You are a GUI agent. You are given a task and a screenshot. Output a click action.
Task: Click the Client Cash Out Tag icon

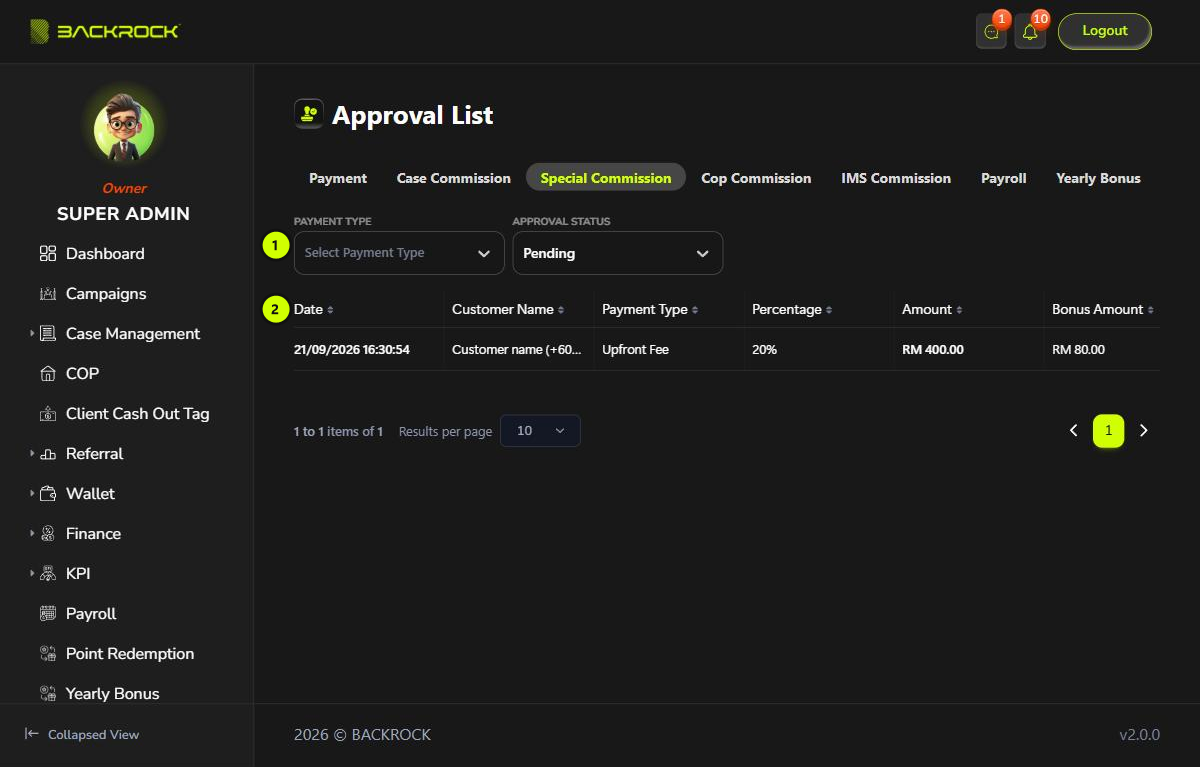(48, 414)
